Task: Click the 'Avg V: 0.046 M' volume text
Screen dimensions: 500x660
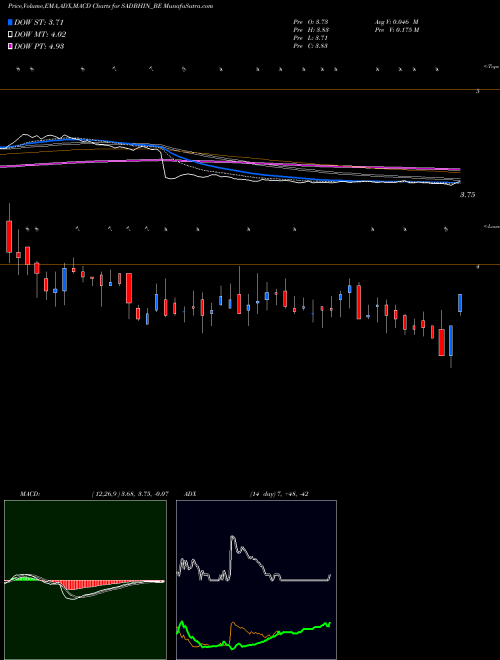Action: [x=396, y=22]
